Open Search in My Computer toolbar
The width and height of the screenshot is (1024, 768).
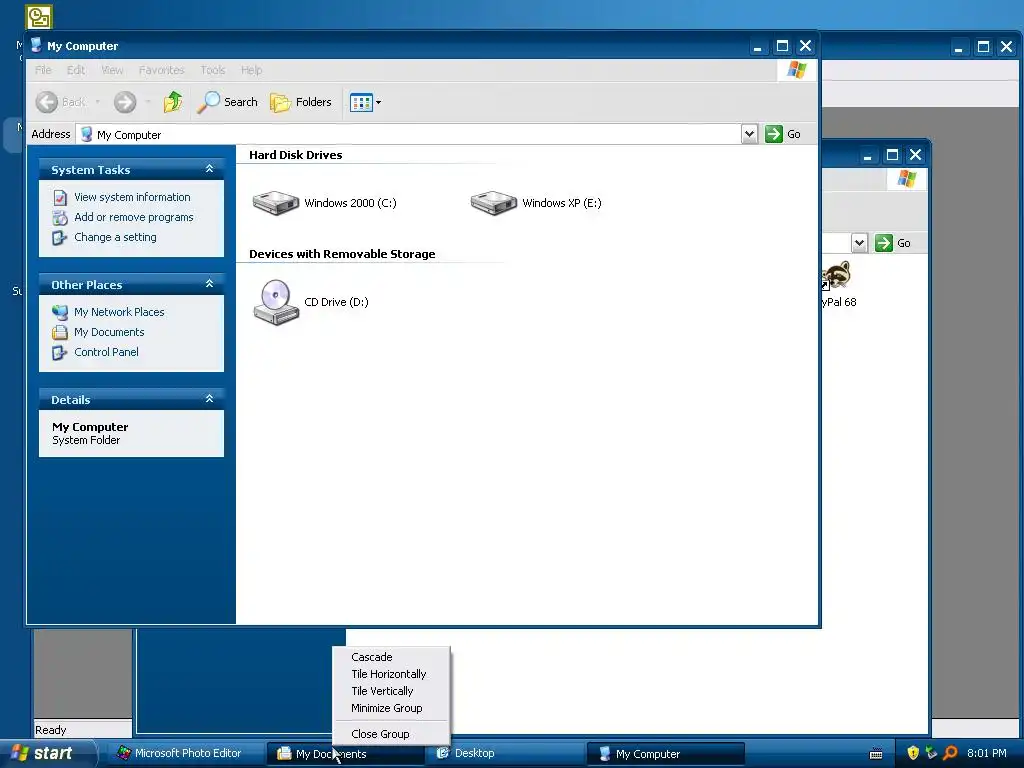pos(227,102)
